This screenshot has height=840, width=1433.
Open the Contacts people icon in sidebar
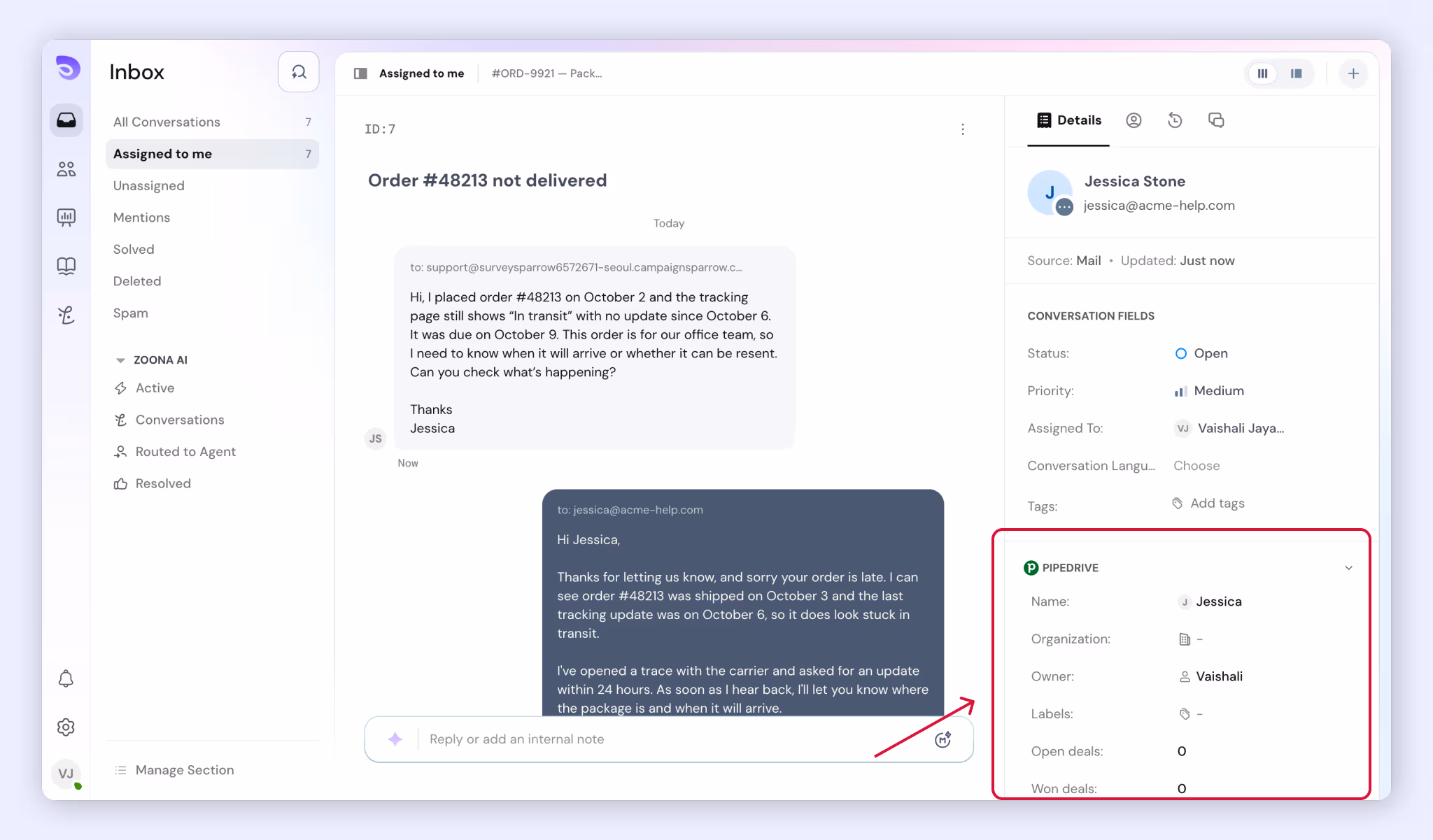(66, 169)
